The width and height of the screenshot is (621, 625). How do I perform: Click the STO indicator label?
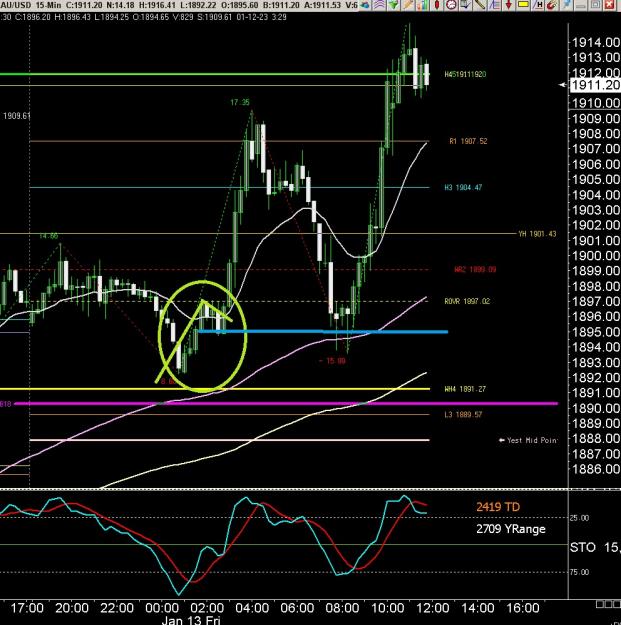pyautogui.click(x=583, y=548)
